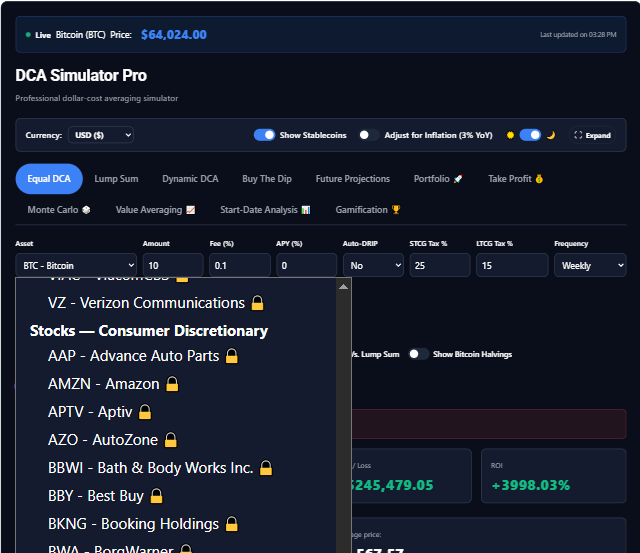Click the chart icon on Value Averaging

click(191, 210)
